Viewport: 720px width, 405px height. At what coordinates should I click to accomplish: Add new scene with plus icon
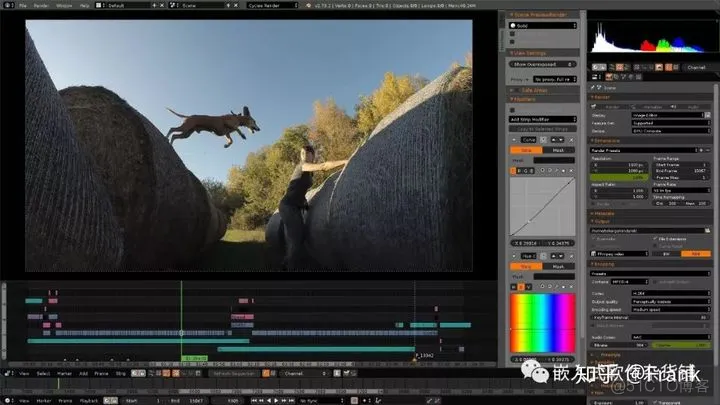click(228, 6)
